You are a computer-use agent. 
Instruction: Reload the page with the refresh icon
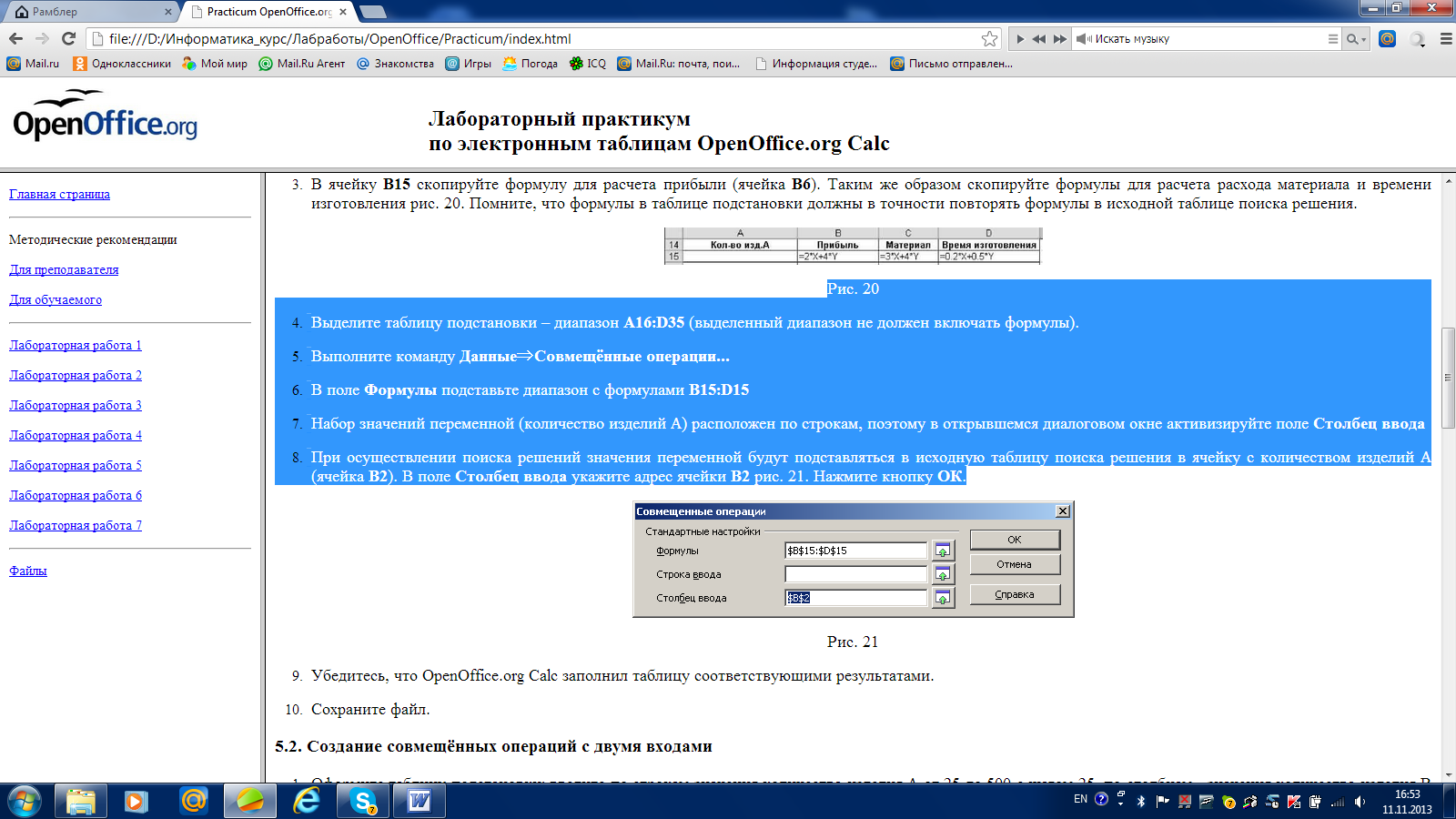pyautogui.click(x=68, y=38)
